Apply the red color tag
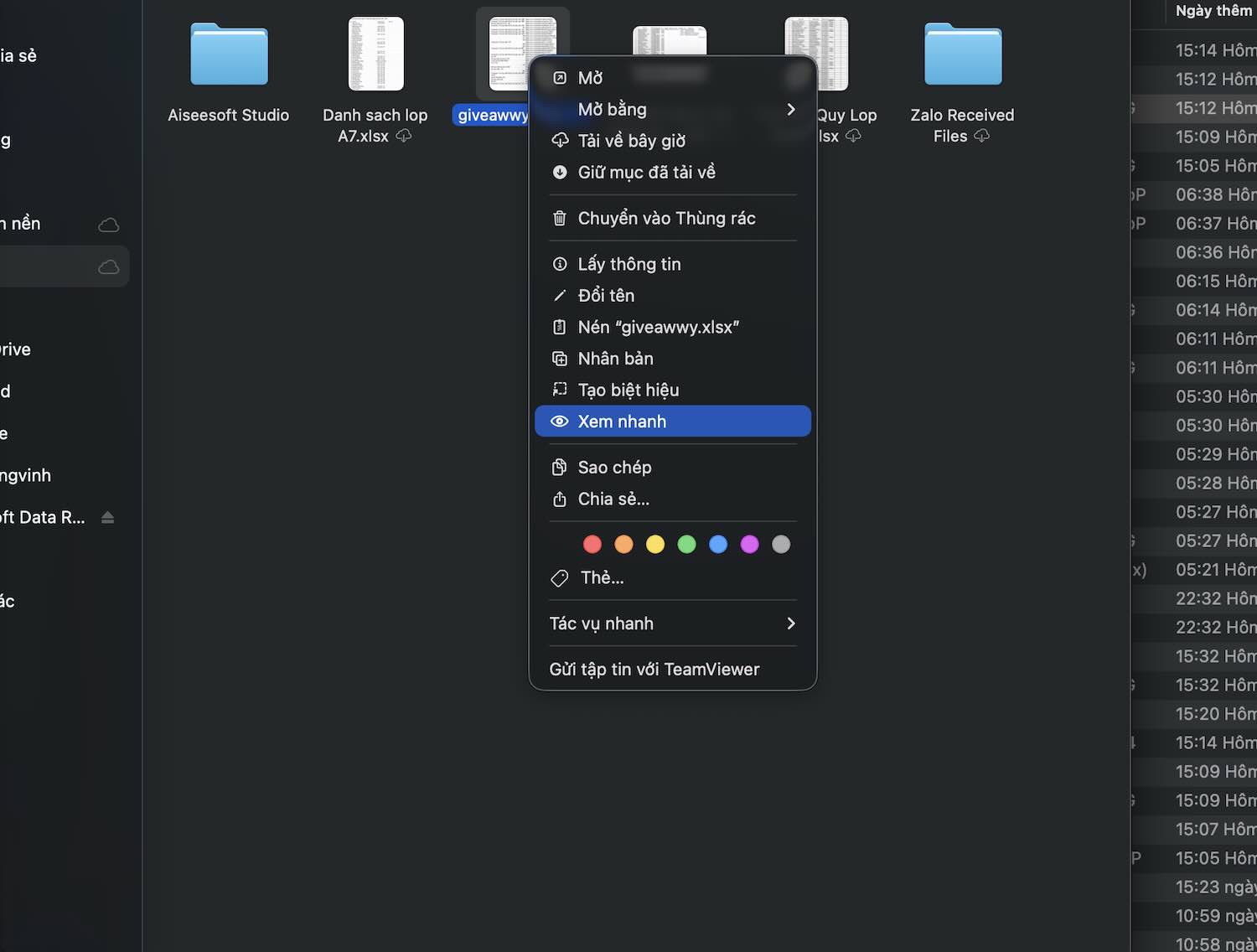Viewport: 1257px width, 952px height. coord(592,545)
